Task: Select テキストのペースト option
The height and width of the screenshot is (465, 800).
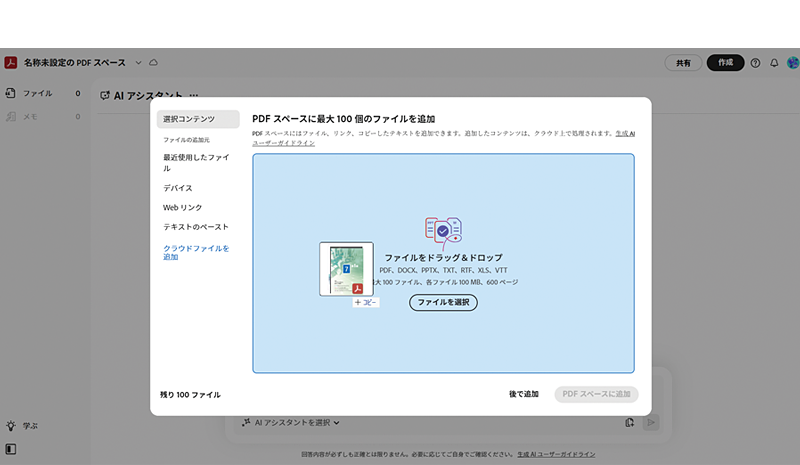Action: 196,227
